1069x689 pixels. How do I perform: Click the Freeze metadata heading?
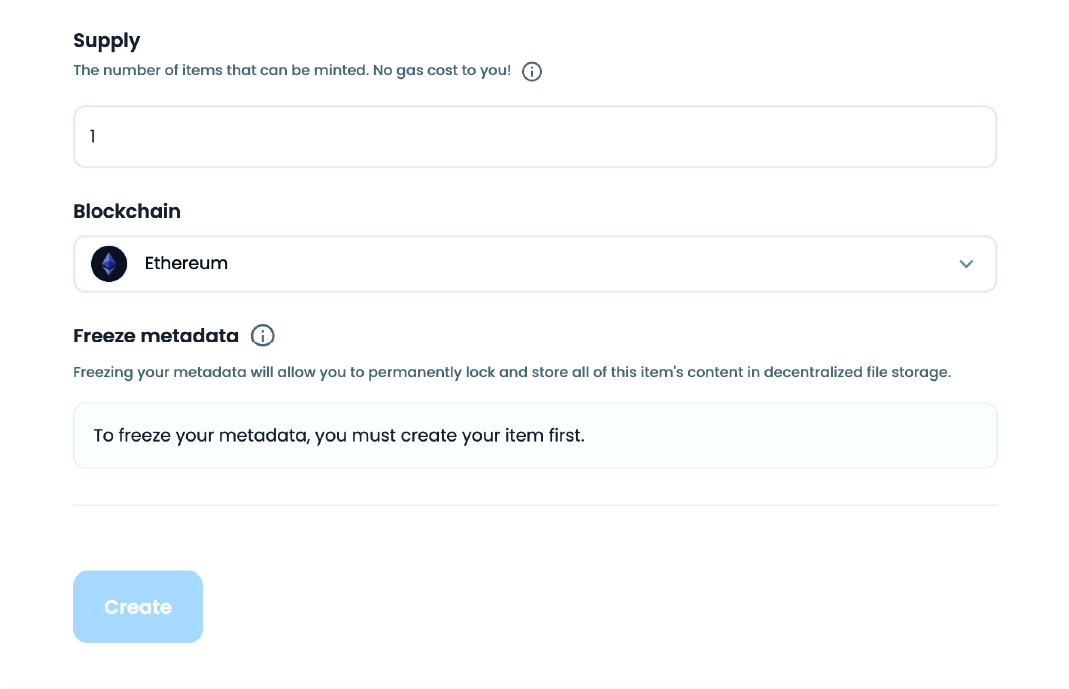coord(156,335)
